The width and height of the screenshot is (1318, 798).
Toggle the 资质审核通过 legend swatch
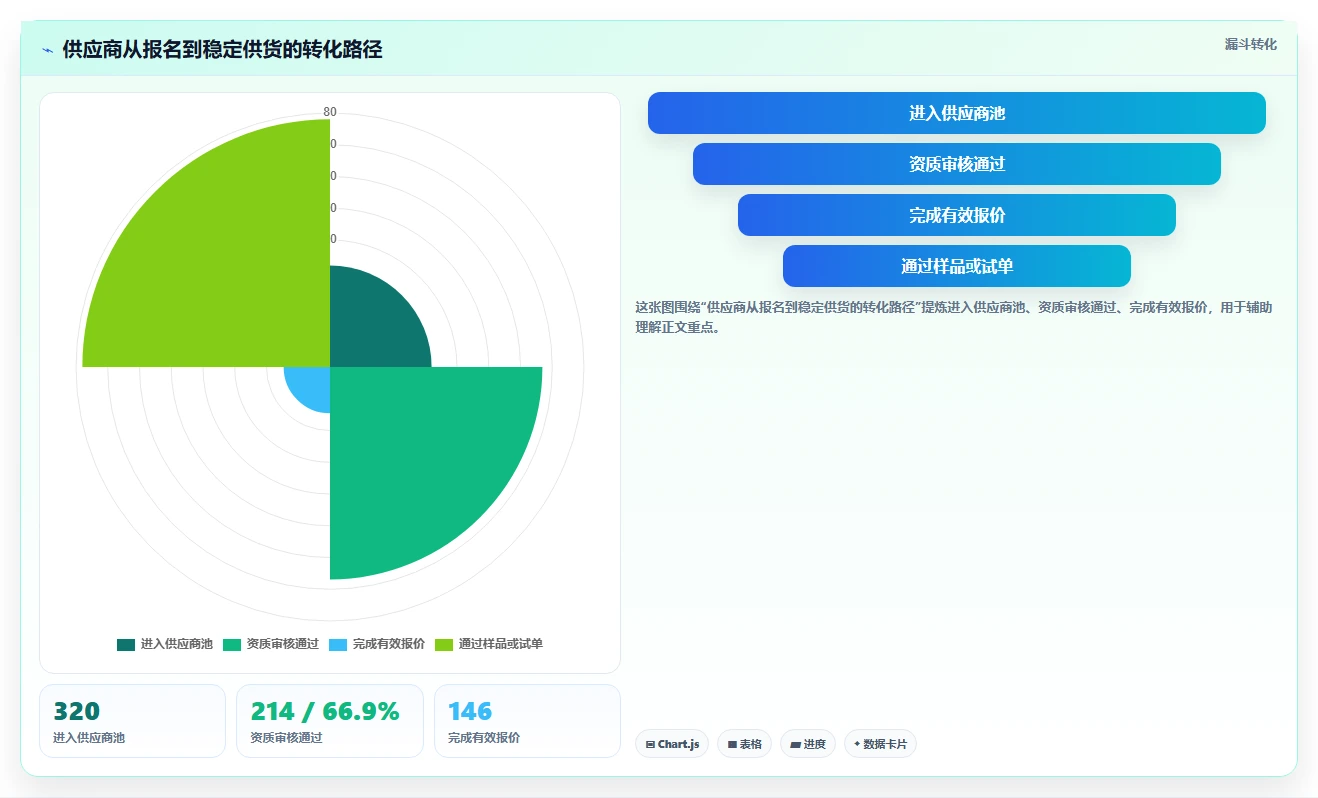pyautogui.click(x=232, y=645)
